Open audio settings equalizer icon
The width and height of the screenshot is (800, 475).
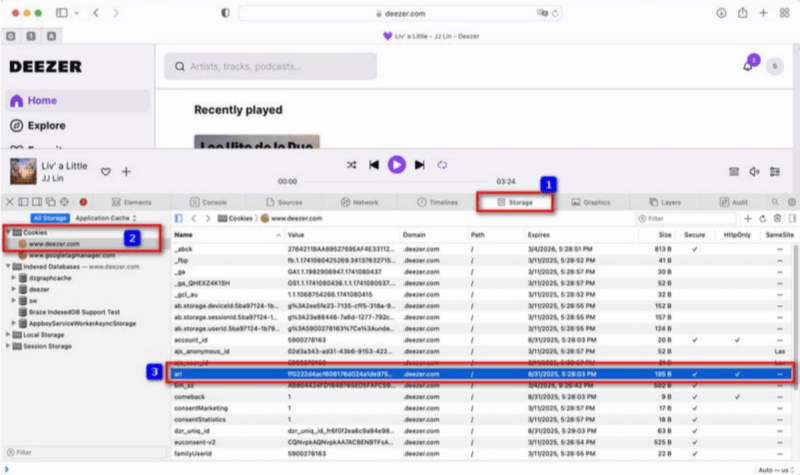[x=775, y=172]
